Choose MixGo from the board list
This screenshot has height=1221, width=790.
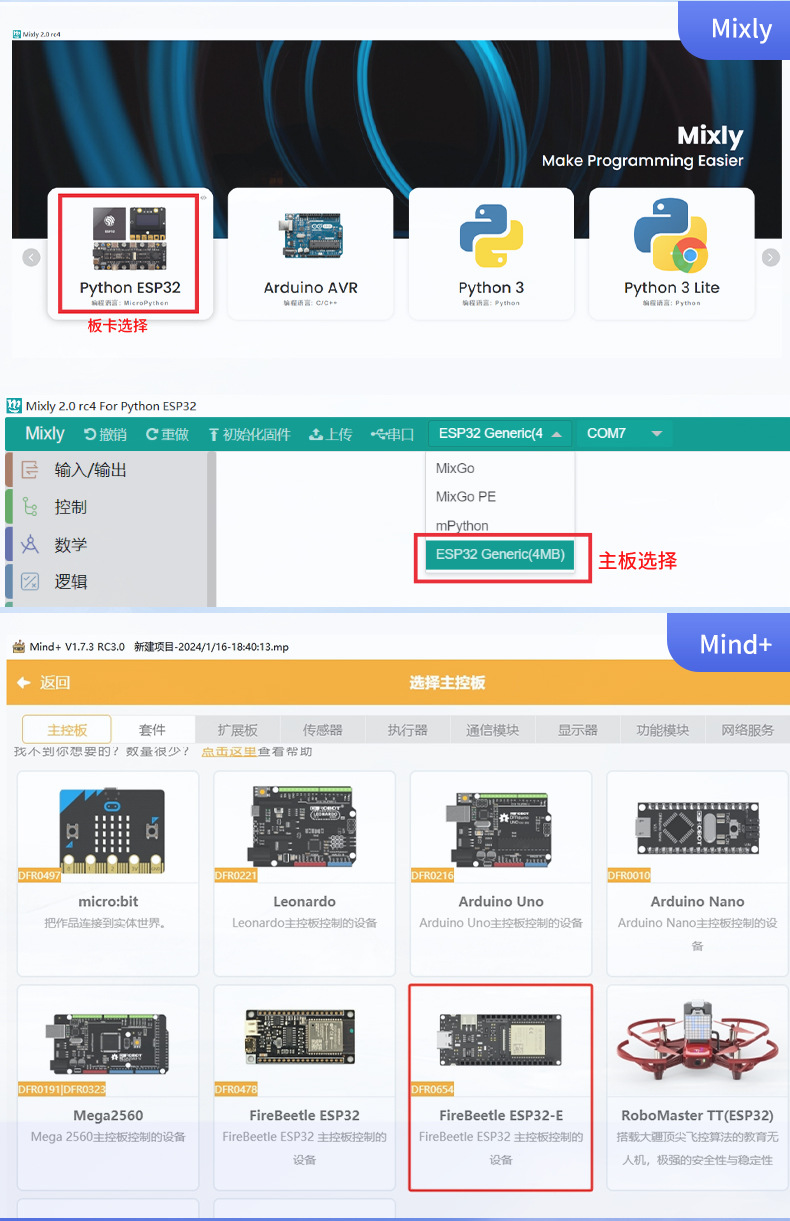pyautogui.click(x=500, y=468)
